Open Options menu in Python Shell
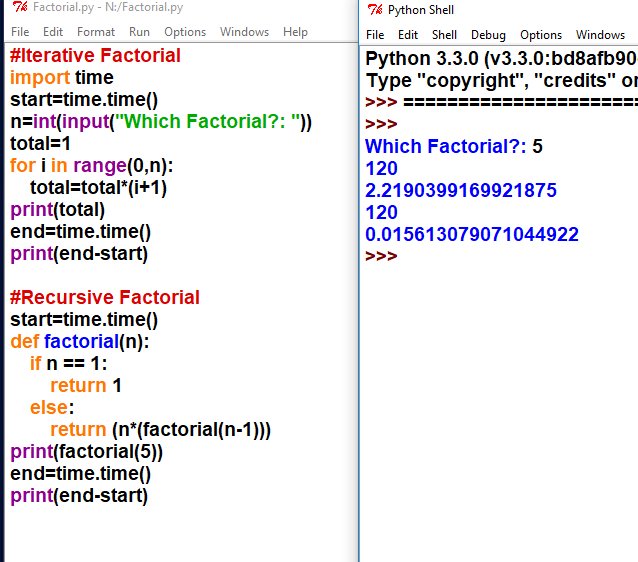638x562 pixels. tap(541, 35)
